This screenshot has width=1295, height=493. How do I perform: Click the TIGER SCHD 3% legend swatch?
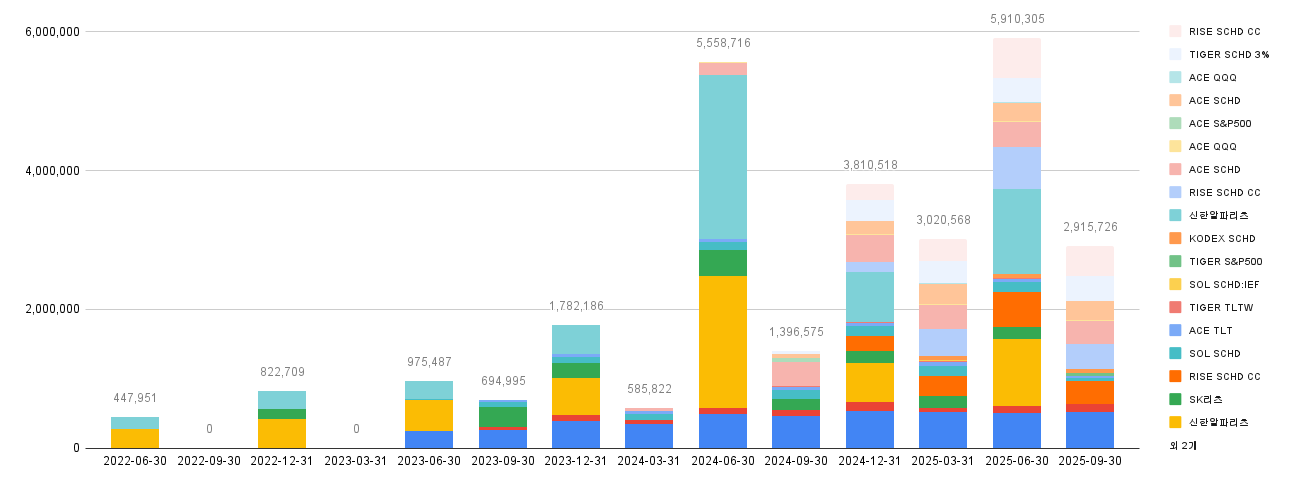click(x=1175, y=54)
